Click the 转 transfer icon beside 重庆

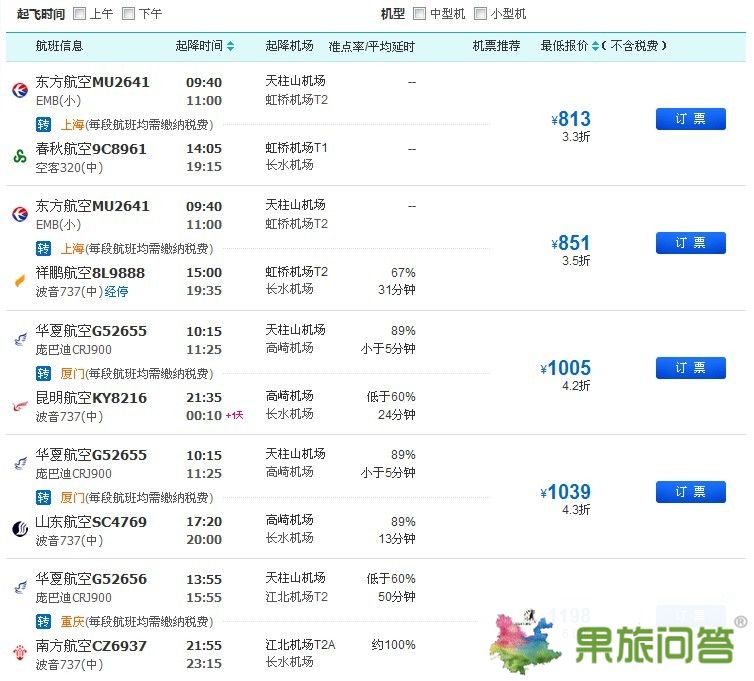(43, 622)
